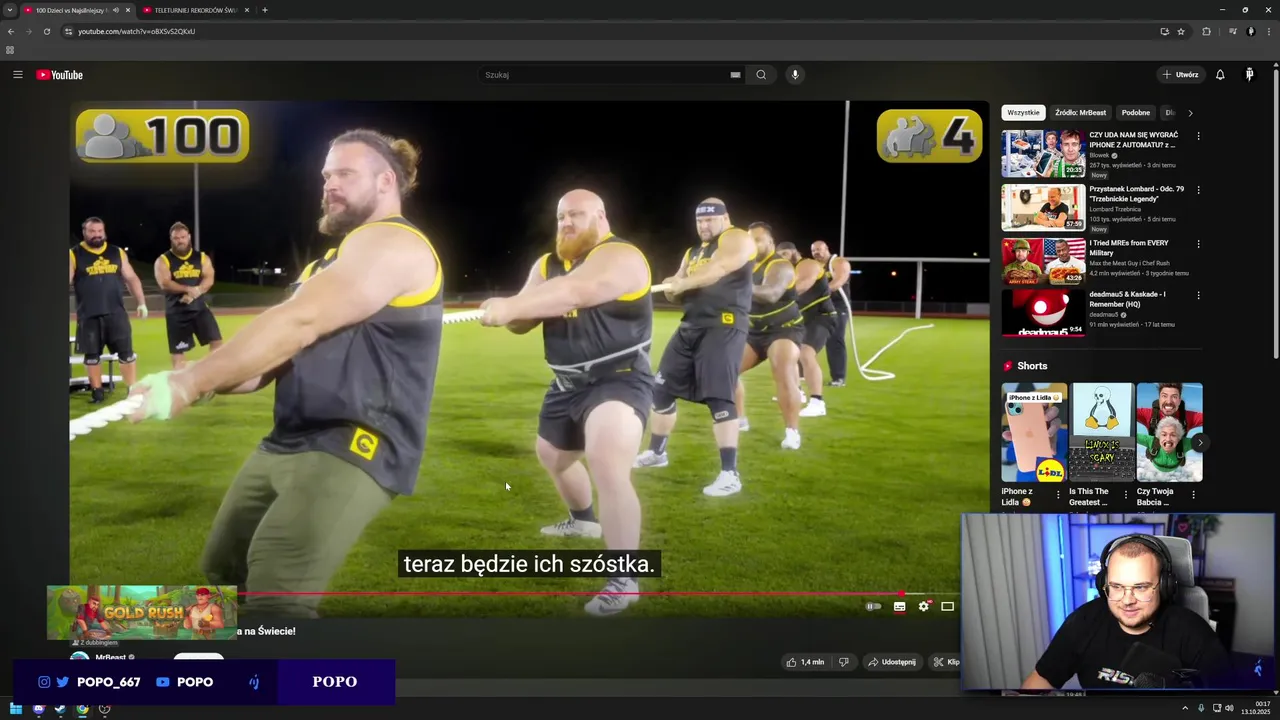Switch to theater mode in player
This screenshot has height=720, width=1280.
[x=947, y=606]
